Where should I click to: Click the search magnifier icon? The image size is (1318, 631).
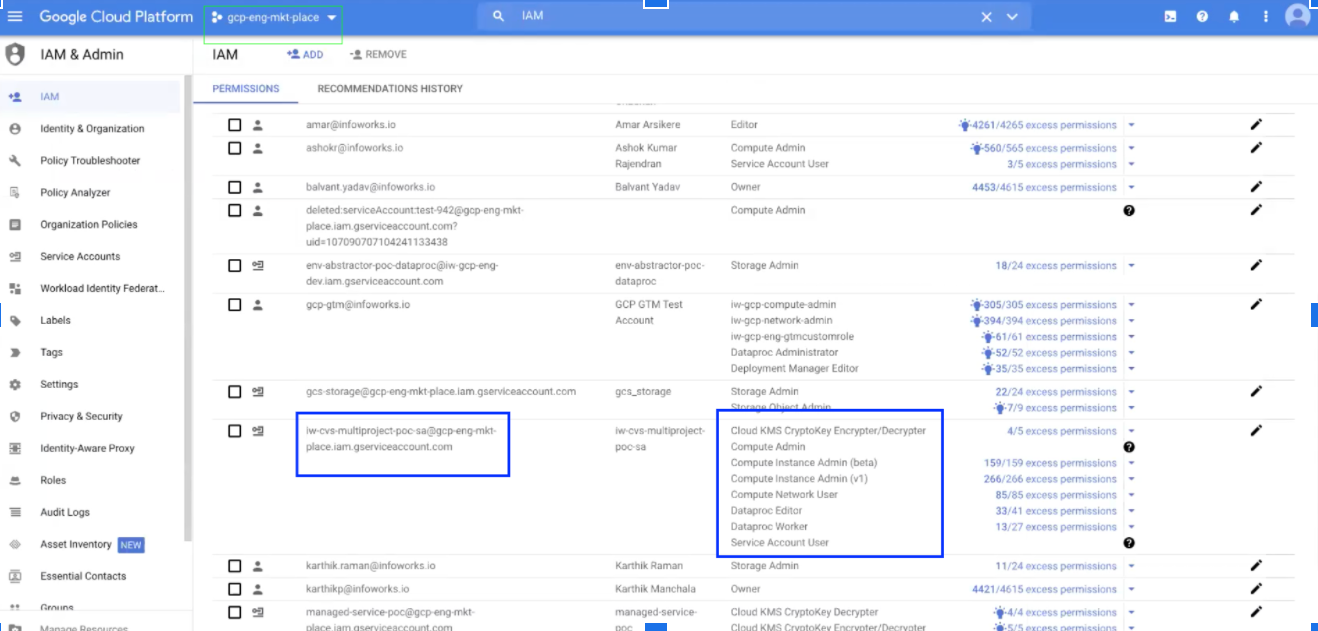[x=498, y=16]
